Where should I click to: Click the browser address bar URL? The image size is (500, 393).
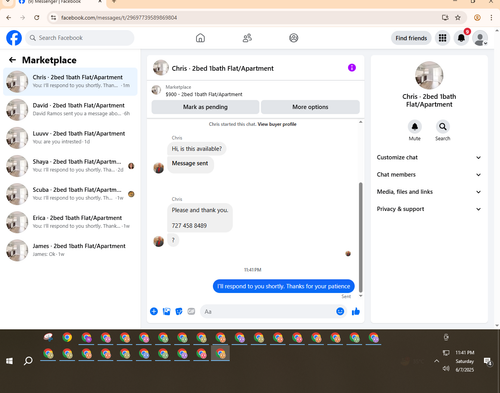pyautogui.click(x=119, y=18)
